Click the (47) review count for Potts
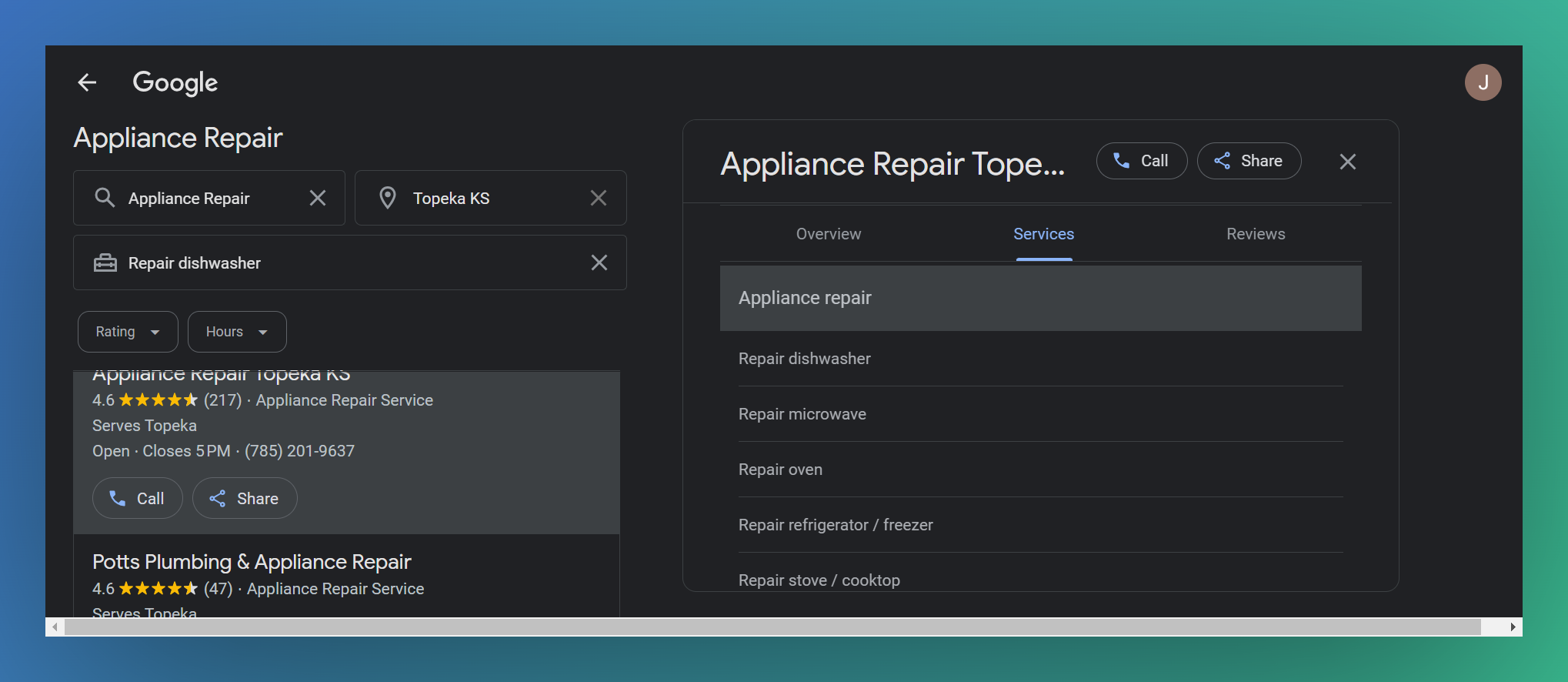 [x=218, y=589]
